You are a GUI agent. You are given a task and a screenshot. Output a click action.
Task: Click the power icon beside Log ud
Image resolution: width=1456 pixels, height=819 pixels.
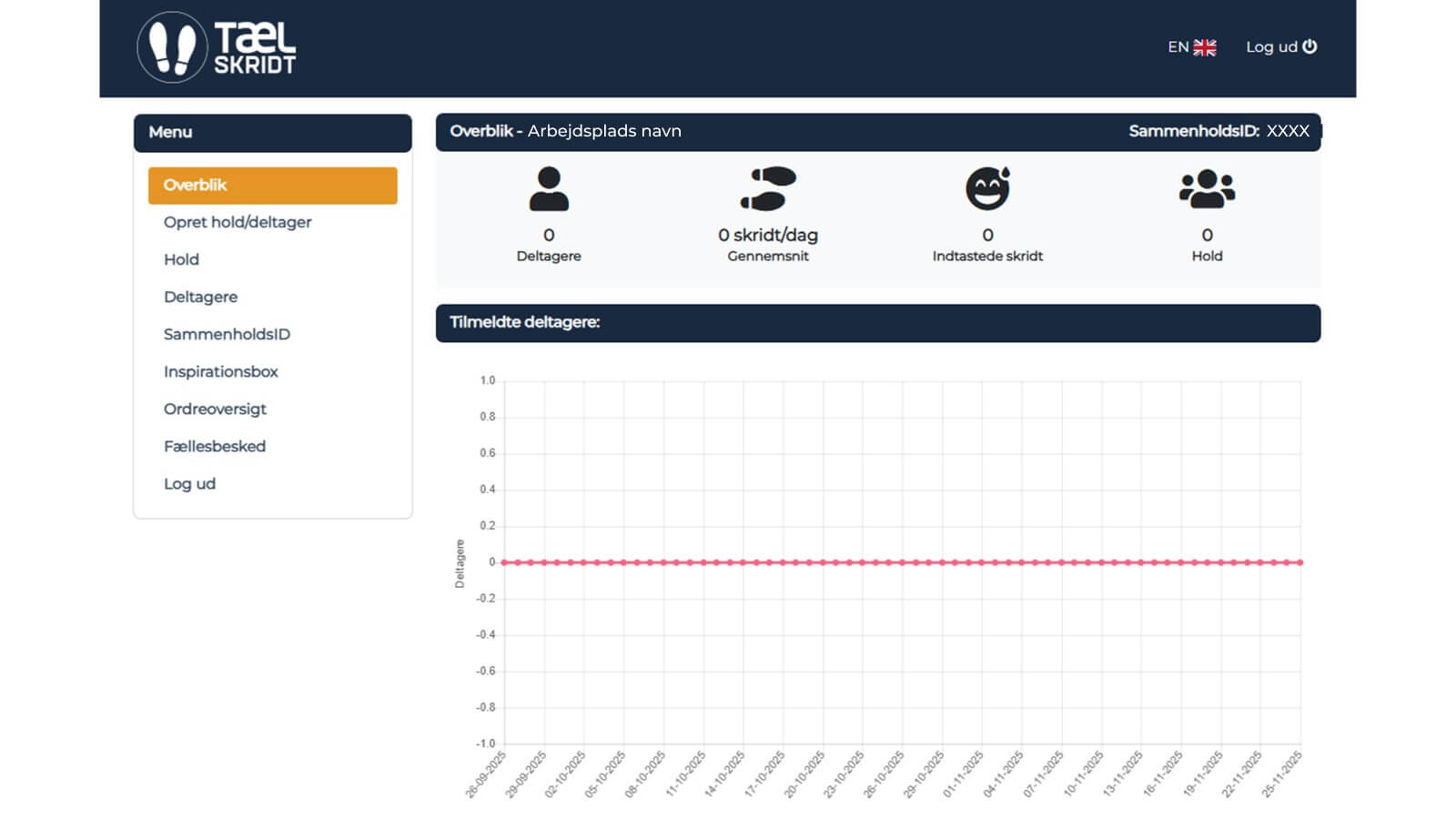point(1309,46)
